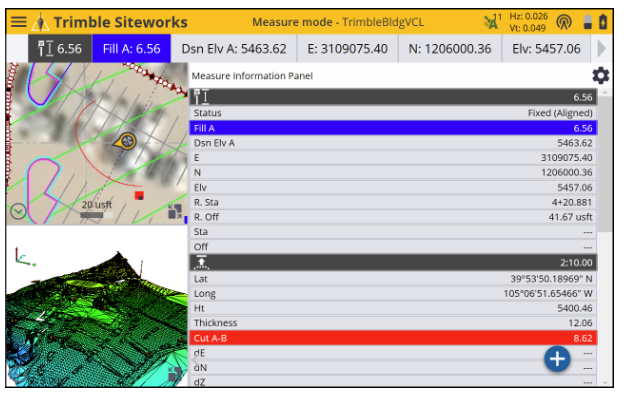Click the Trimble Siteworks instrument logo icon
631x396 pixels.
(x=40, y=22)
